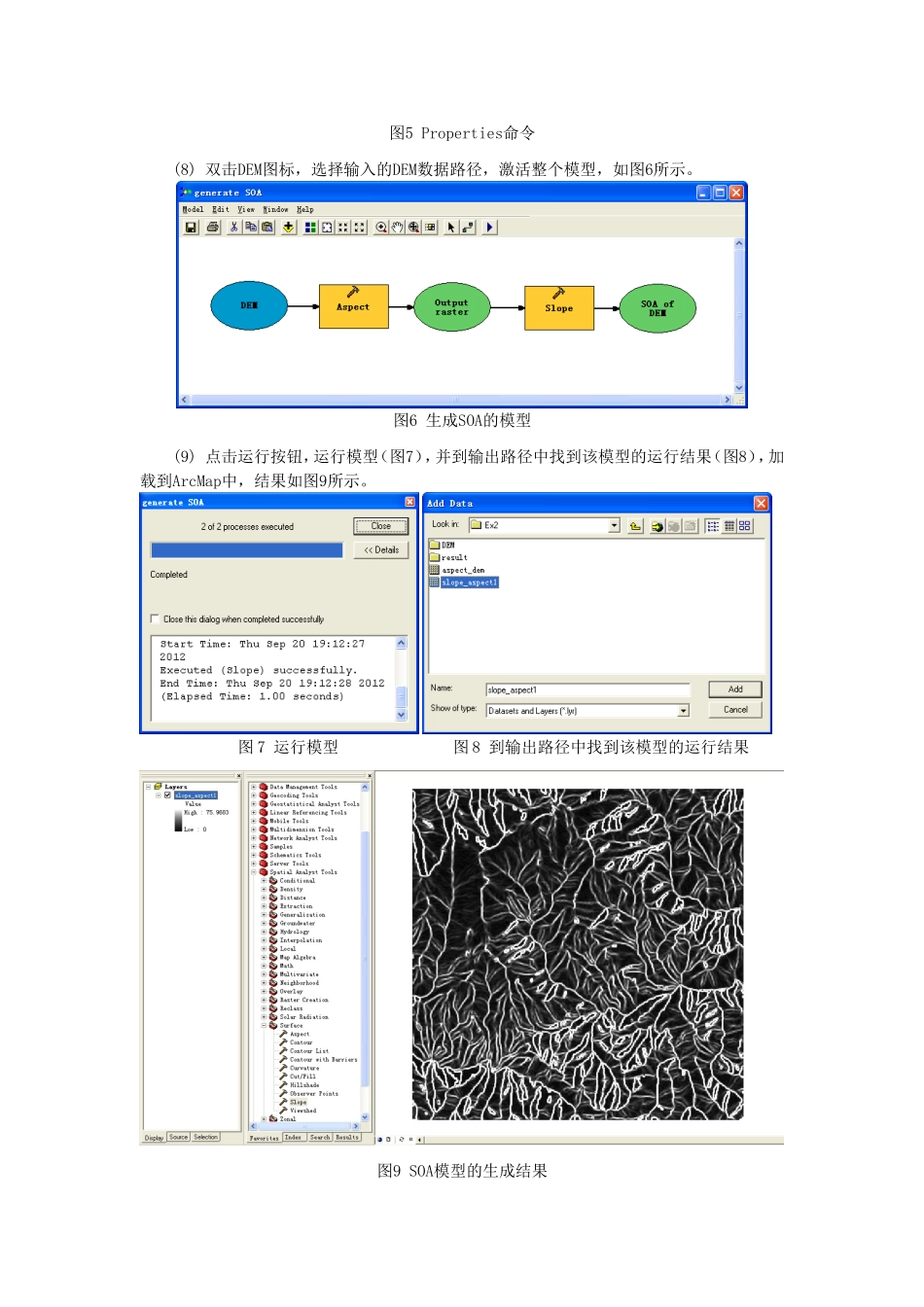The width and height of the screenshot is (924, 1307).
Task: Click the Cut scissors icon
Action: (234, 228)
